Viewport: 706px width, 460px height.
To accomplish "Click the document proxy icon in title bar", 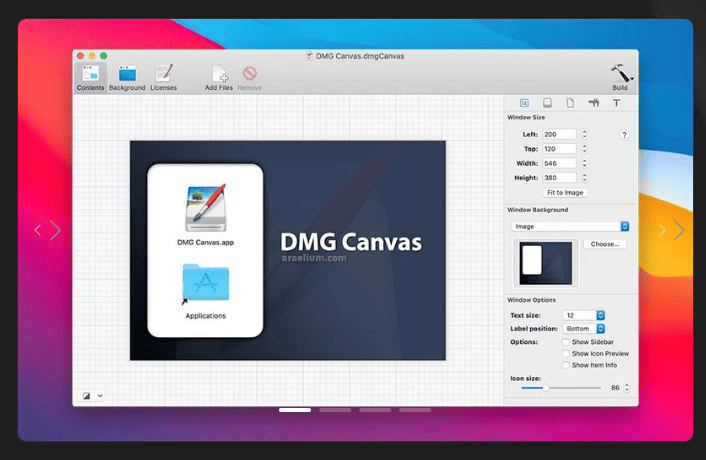I will click(x=309, y=56).
